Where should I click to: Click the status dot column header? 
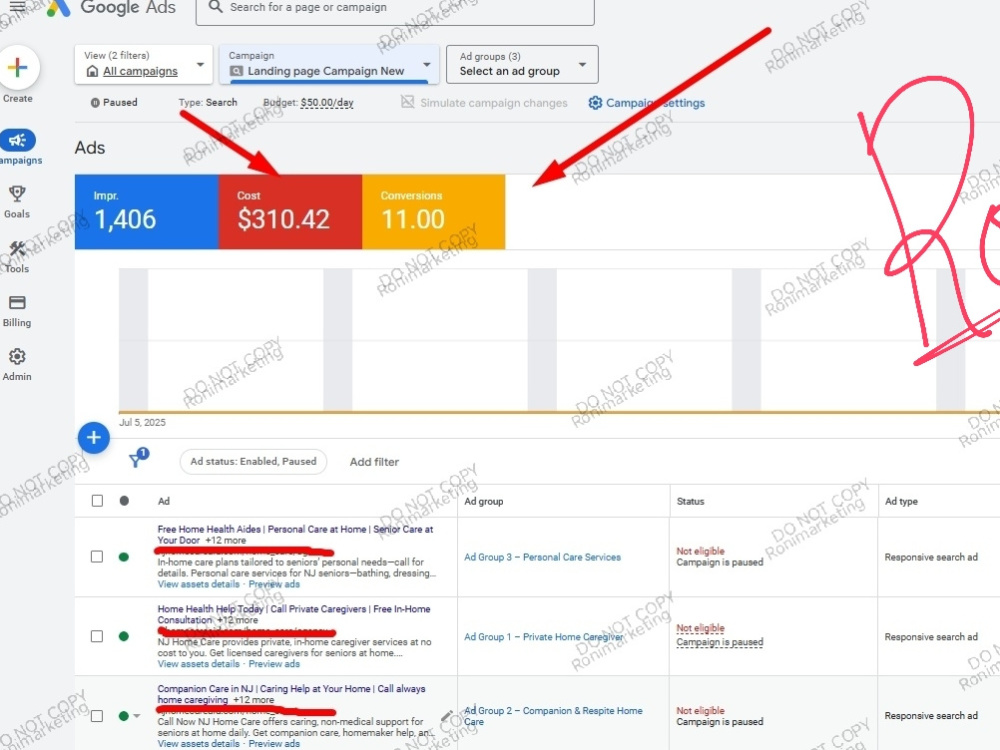[124, 501]
